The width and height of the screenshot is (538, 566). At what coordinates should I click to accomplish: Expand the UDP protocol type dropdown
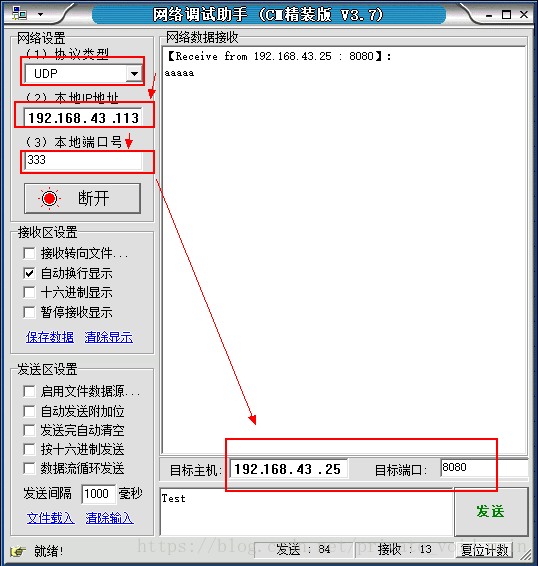click(x=134, y=74)
